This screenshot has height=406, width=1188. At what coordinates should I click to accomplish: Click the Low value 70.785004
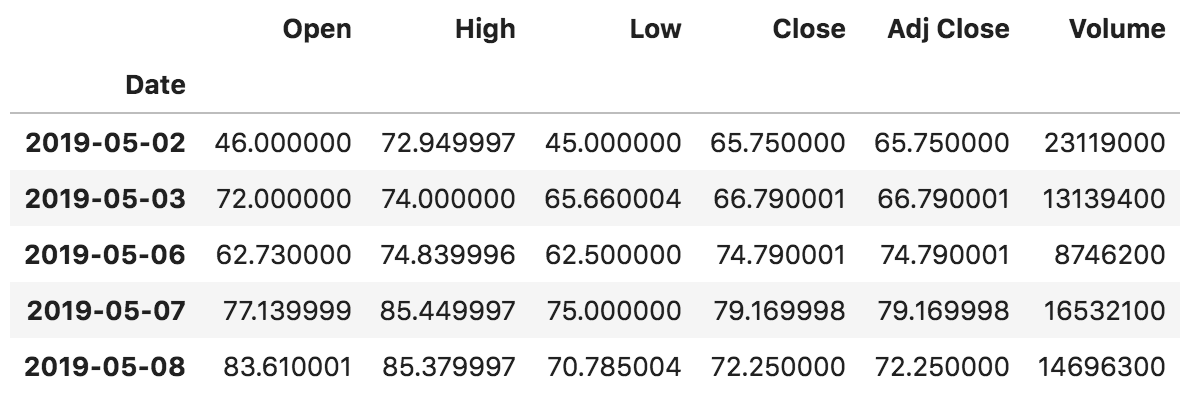pos(614,366)
